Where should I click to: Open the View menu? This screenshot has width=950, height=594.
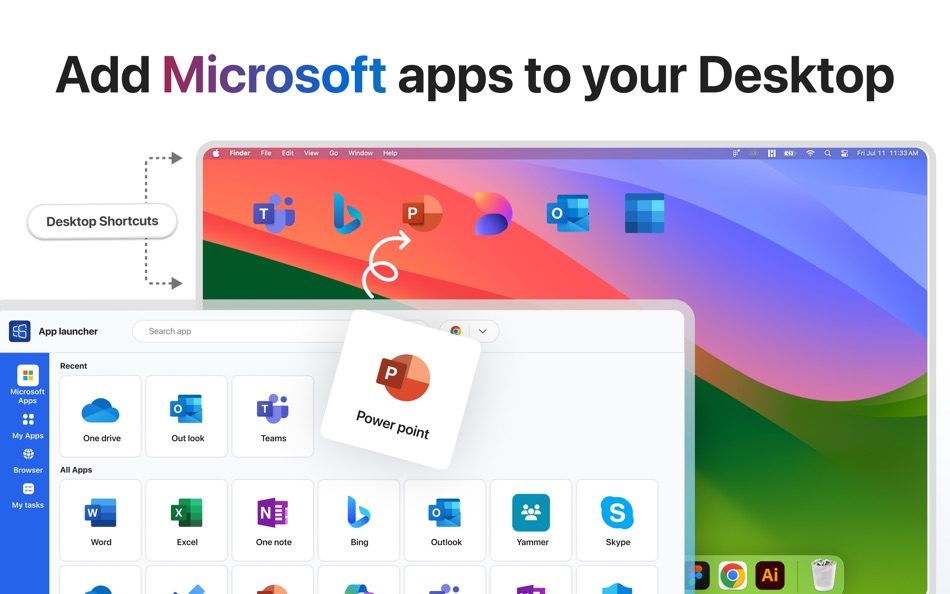pos(311,153)
